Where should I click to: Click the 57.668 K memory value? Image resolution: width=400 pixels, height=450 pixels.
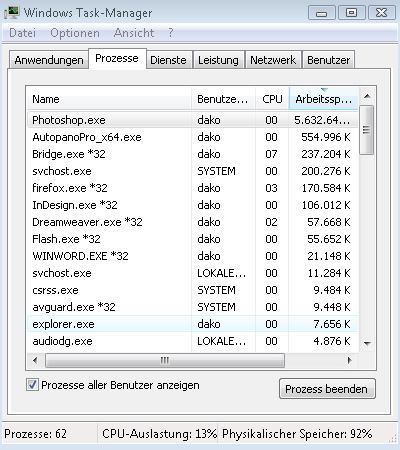(x=329, y=222)
